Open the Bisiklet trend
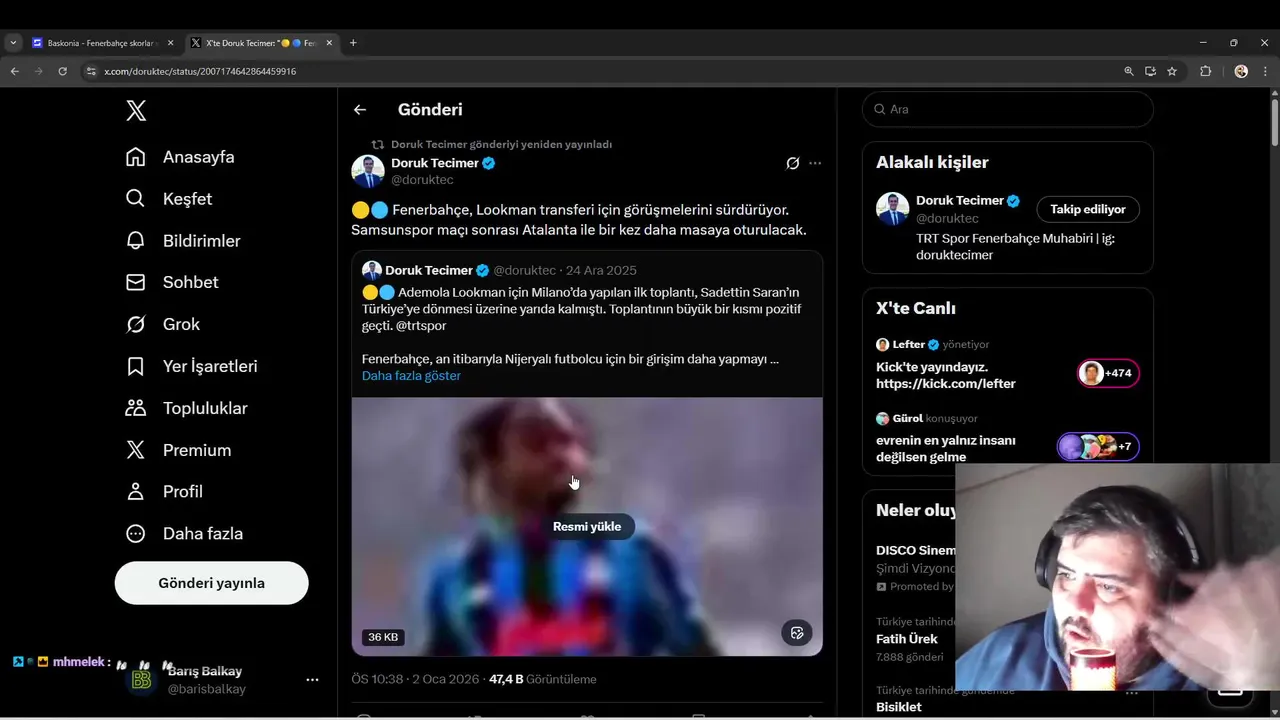Viewport: 1280px width, 720px height. coord(899,707)
